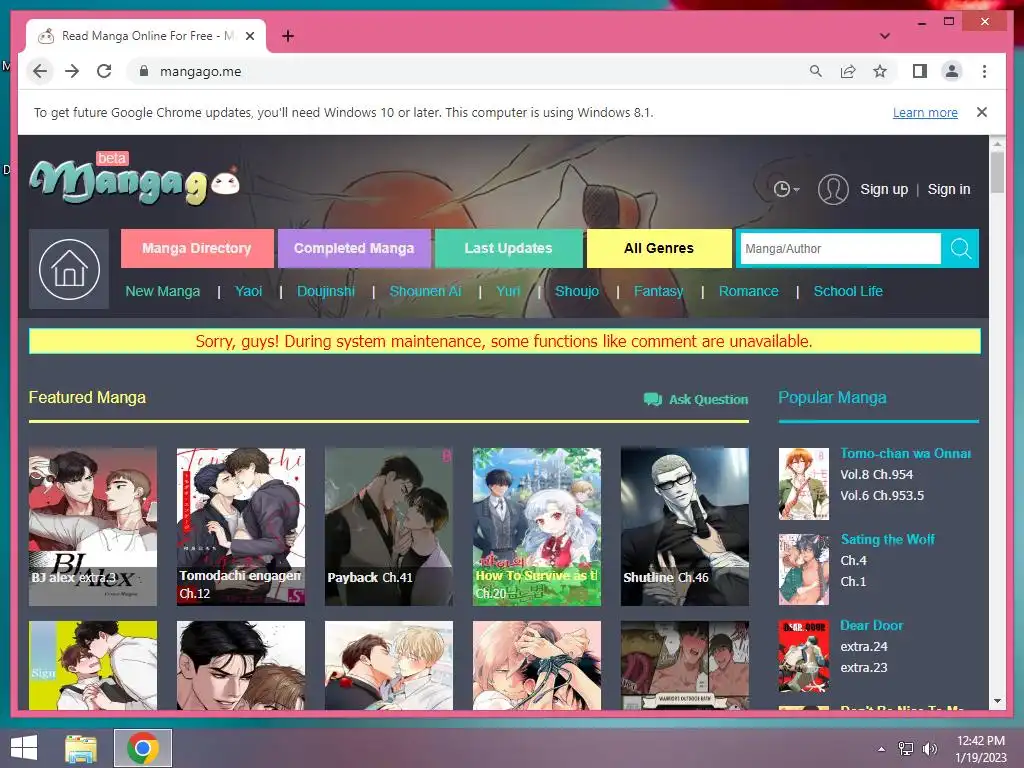Expand the tab search chevron
Viewport: 1024px width, 768px height.
click(x=884, y=36)
